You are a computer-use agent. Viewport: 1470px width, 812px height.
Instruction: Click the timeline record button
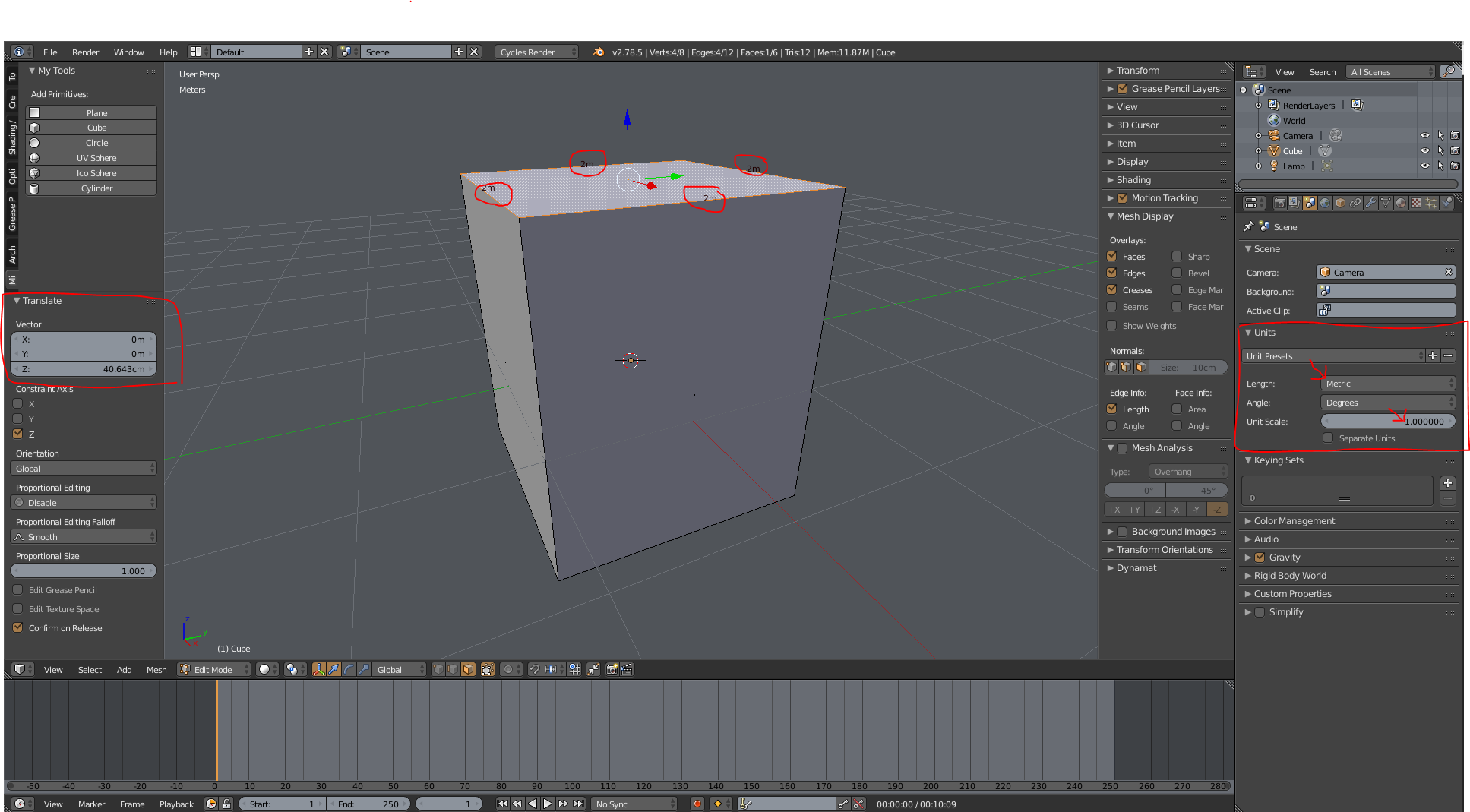pos(697,804)
